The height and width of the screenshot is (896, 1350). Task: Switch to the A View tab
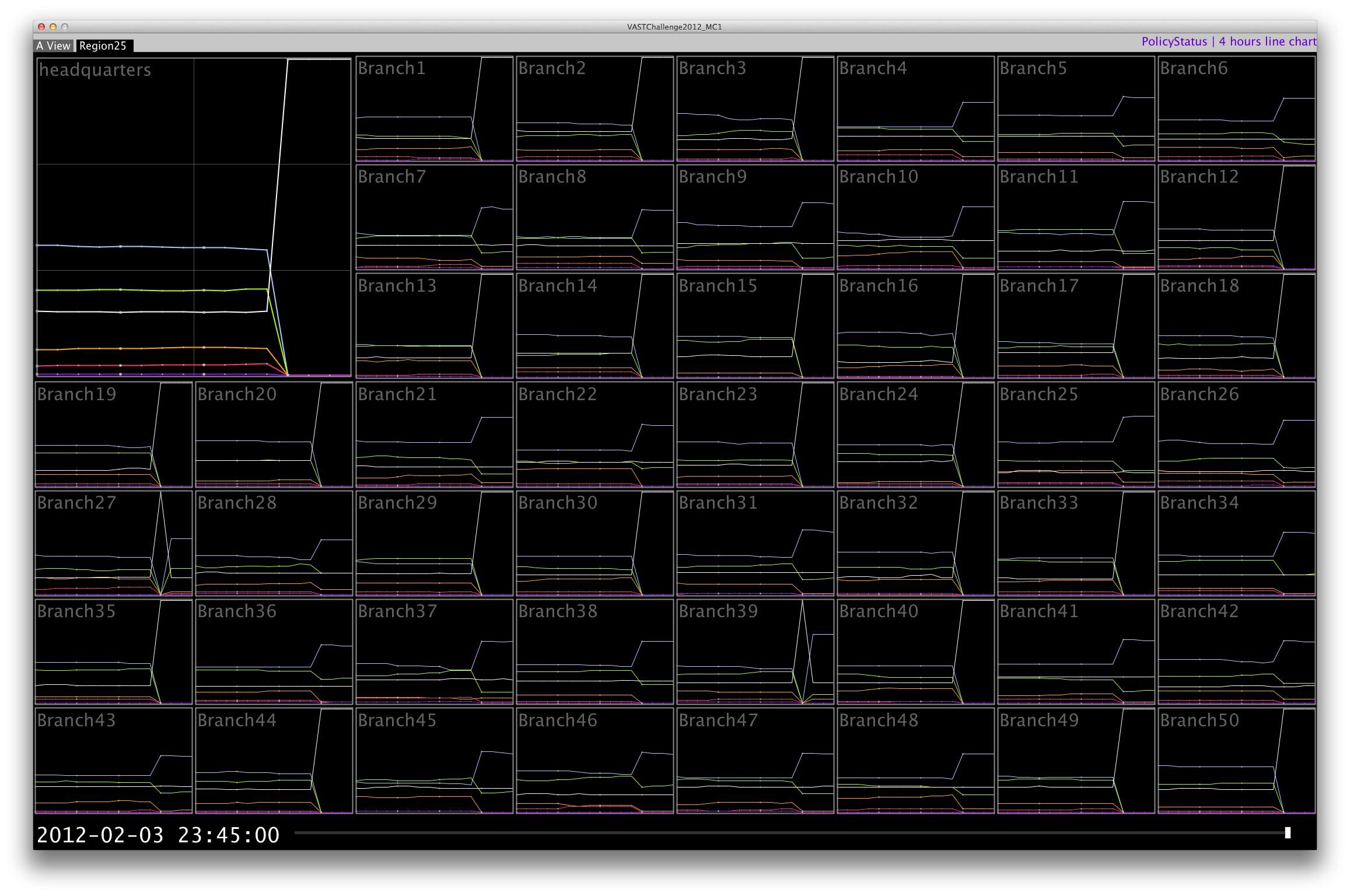point(54,45)
